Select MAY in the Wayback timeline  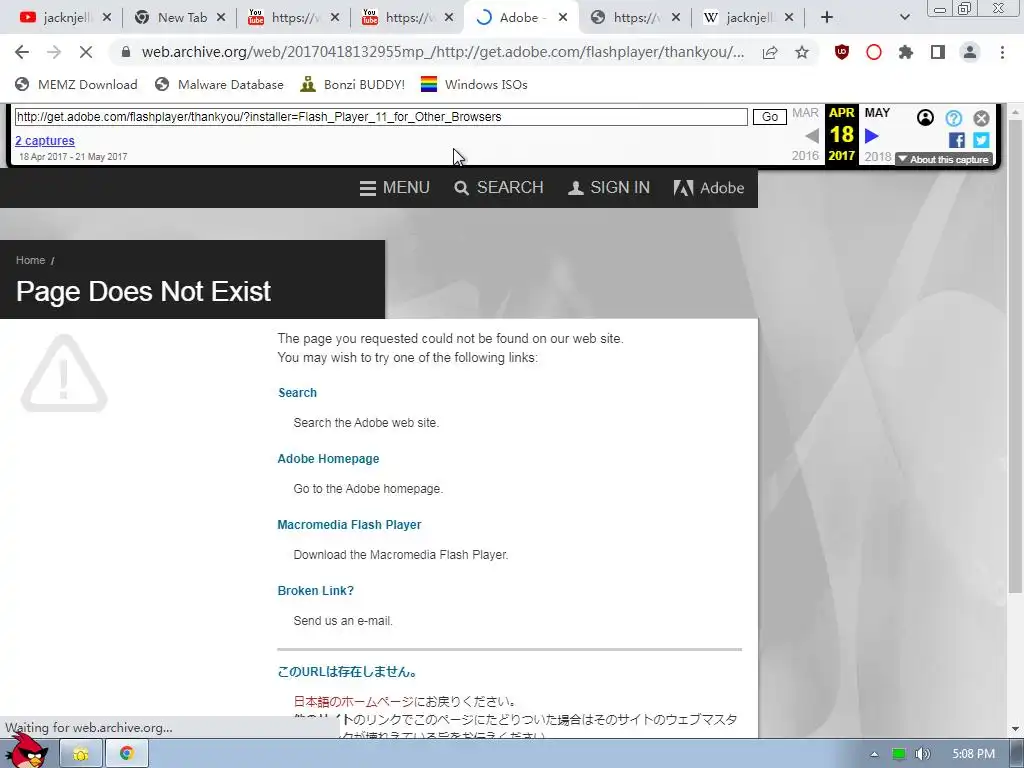tap(877, 113)
